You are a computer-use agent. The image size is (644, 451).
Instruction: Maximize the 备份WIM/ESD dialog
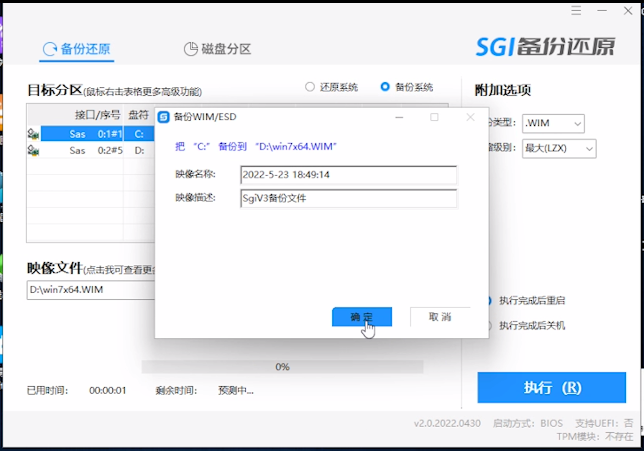434,117
